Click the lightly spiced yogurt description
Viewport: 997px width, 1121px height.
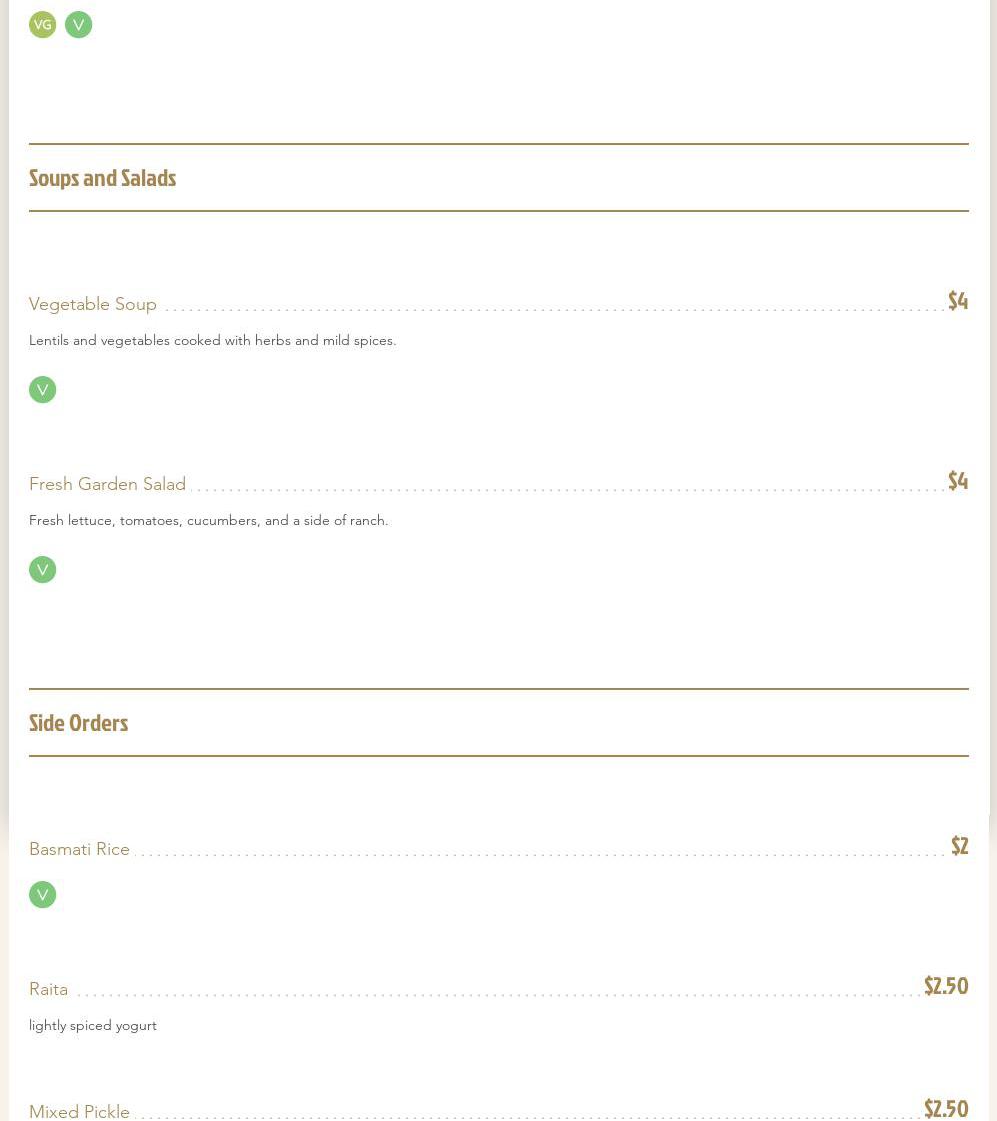(93, 1025)
